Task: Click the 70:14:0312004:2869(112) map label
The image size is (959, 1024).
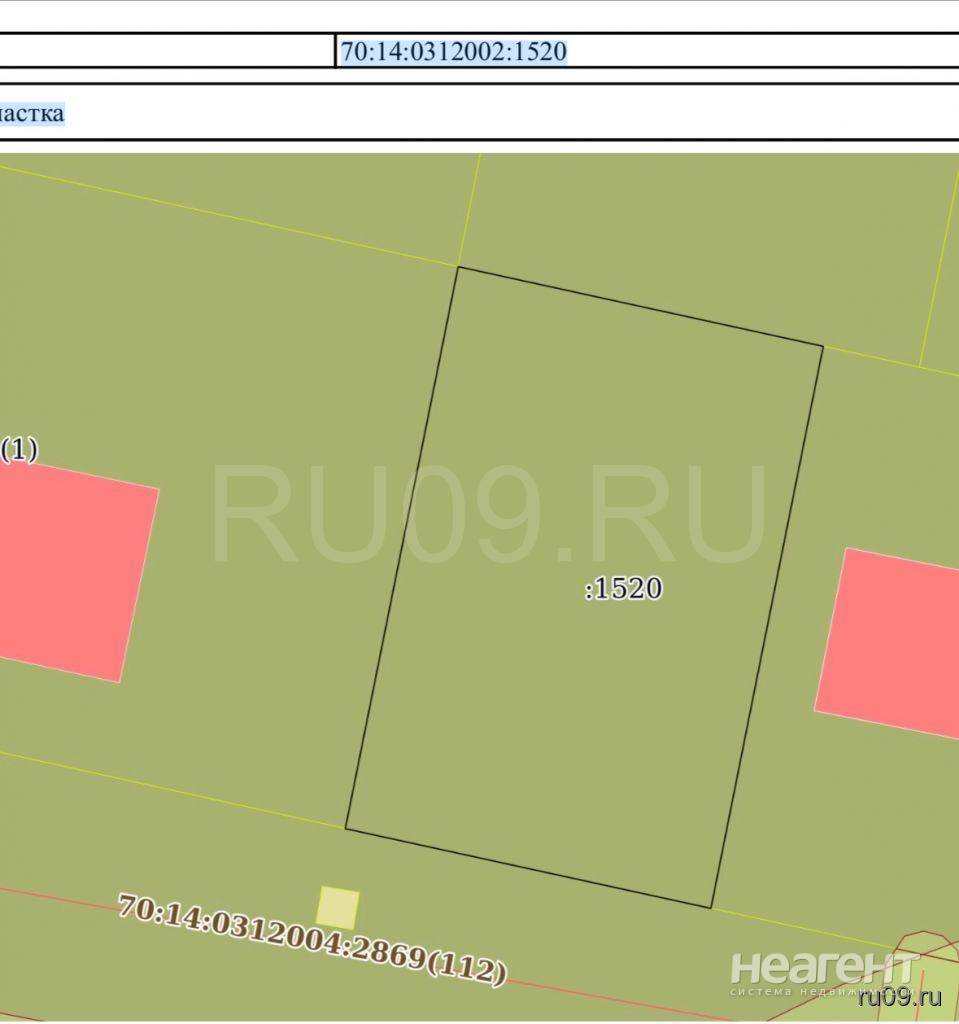Action: pos(312,939)
